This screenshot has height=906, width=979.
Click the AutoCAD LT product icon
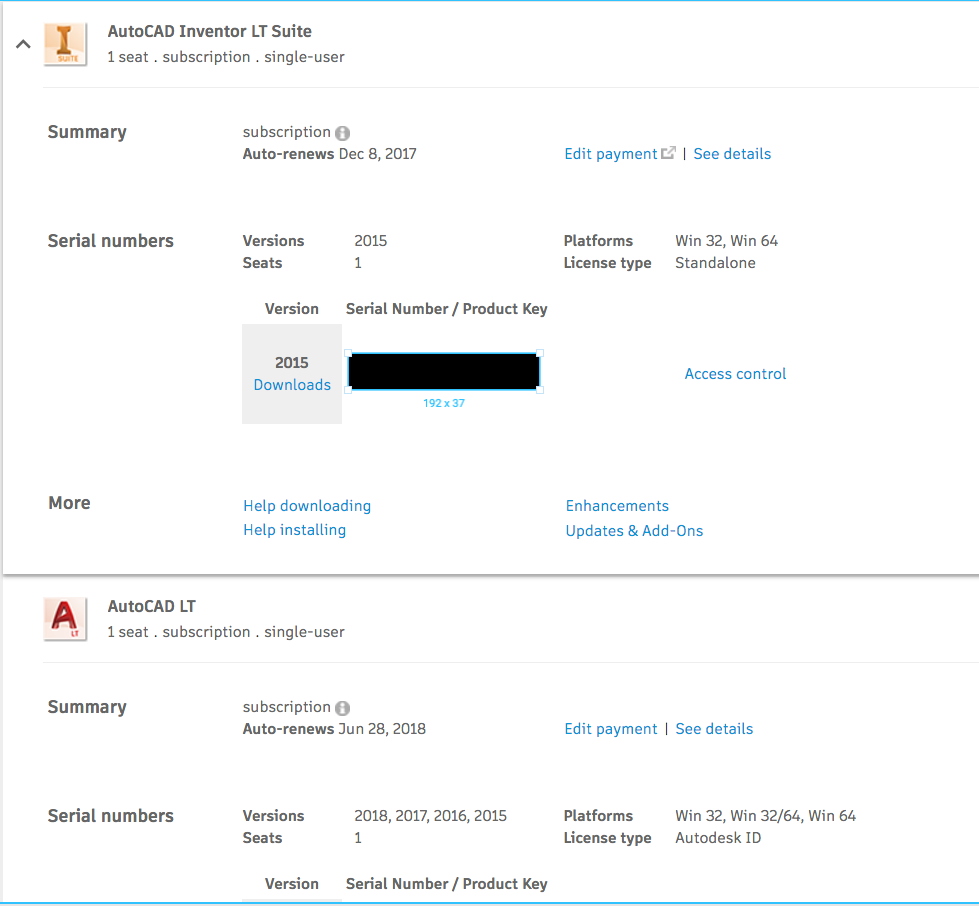[64, 618]
